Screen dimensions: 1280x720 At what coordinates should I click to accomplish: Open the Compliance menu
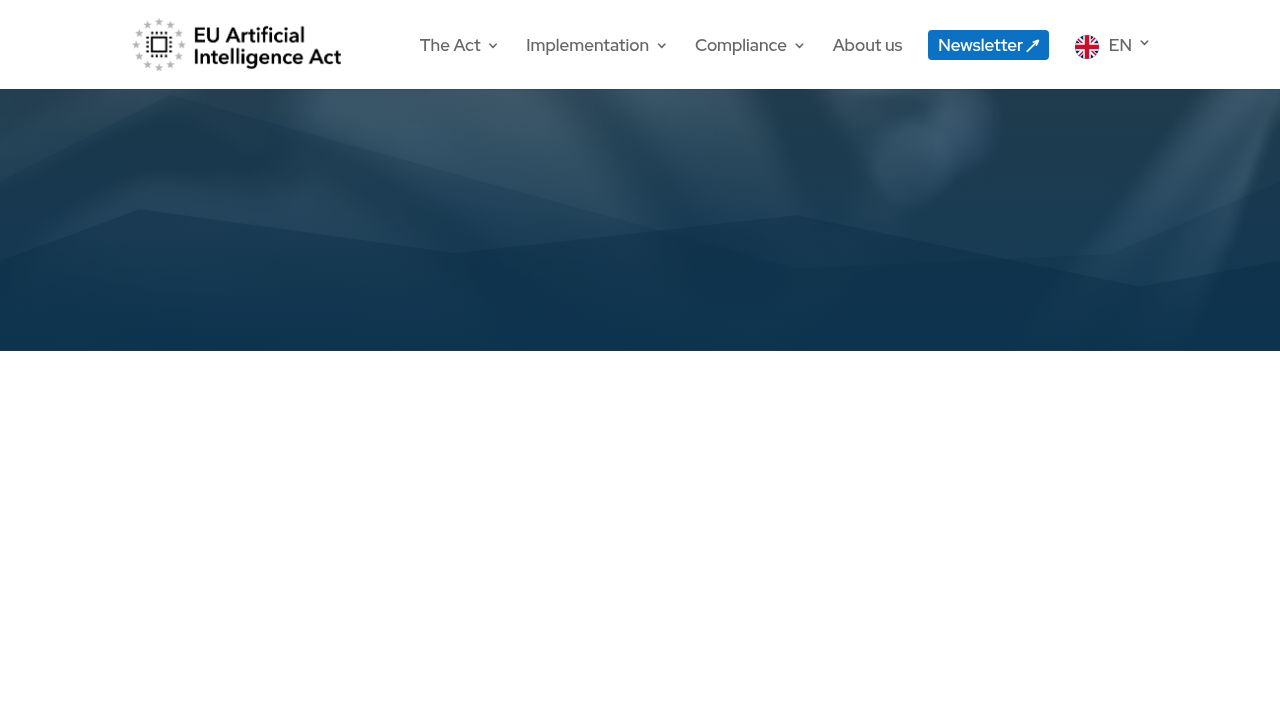click(x=741, y=45)
